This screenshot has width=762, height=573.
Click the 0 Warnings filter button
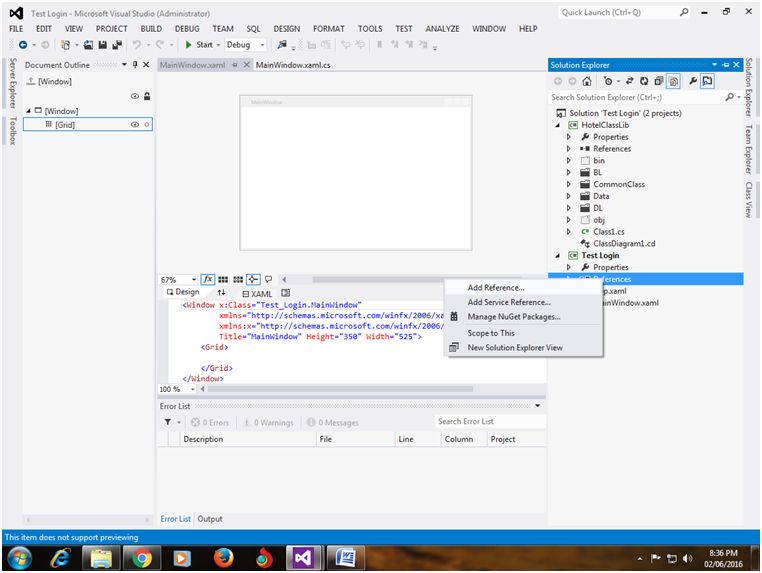click(267, 422)
